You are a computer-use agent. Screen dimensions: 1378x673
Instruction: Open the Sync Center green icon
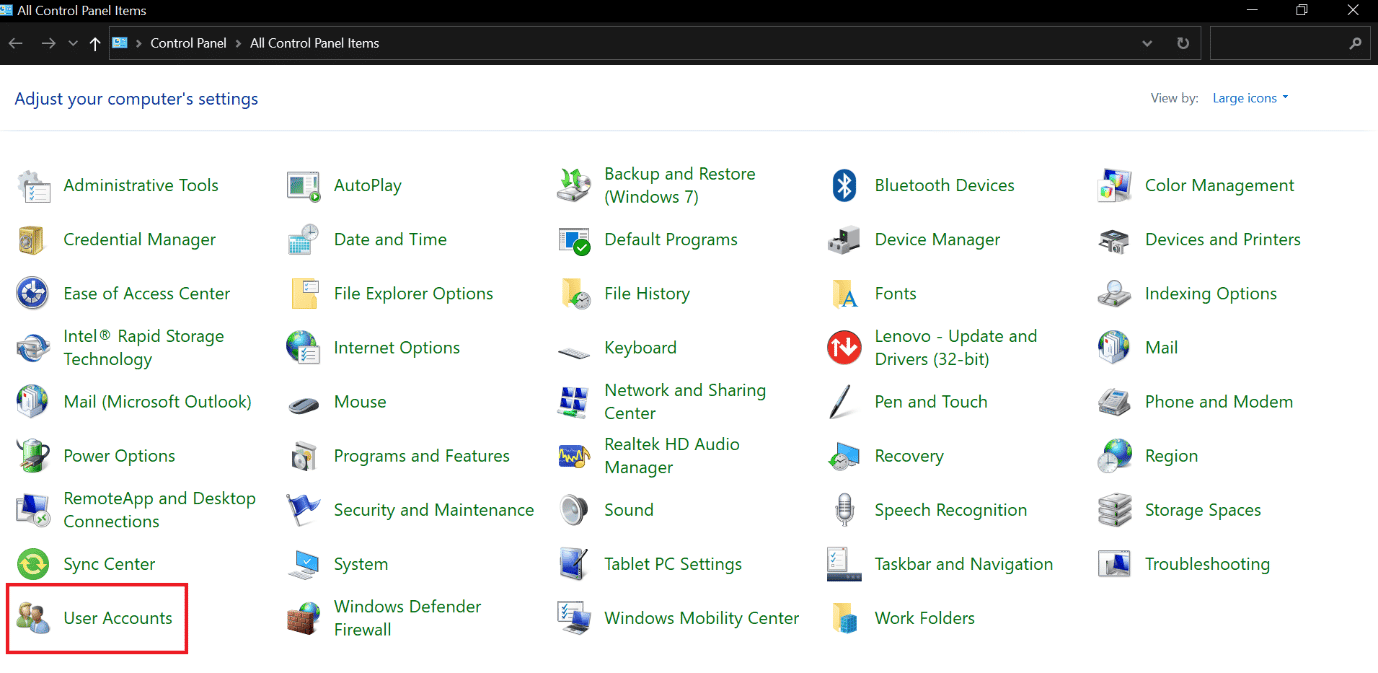point(33,564)
